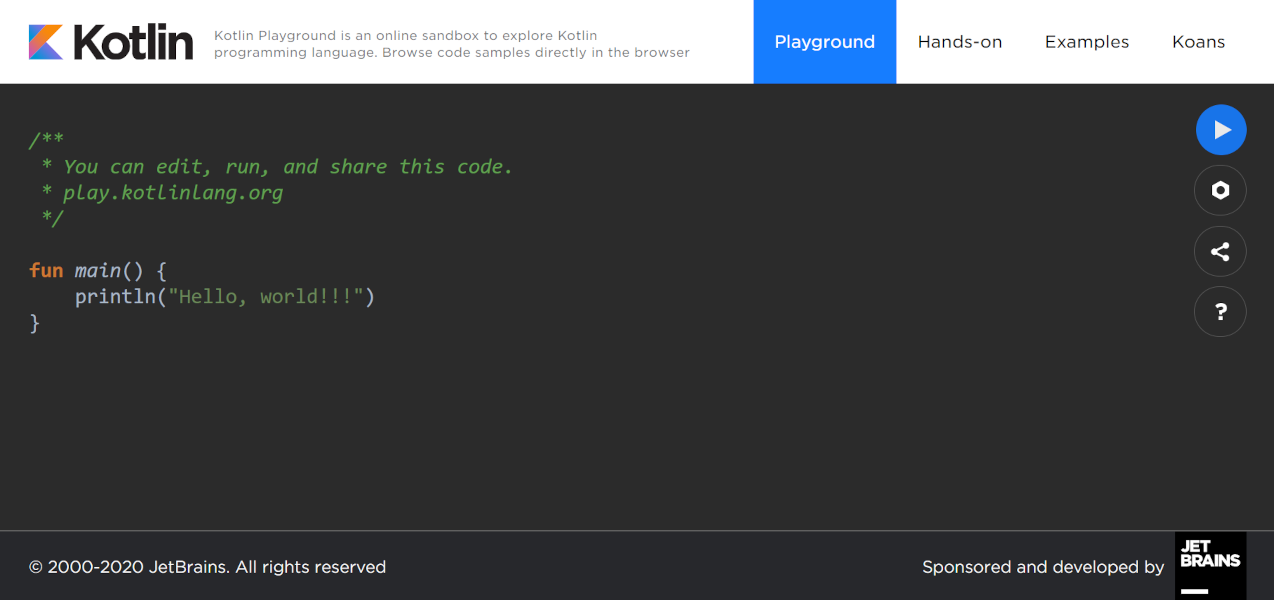The width and height of the screenshot is (1274, 600).
Task: Click the Kotlin Playground description text
Action: 452,44
